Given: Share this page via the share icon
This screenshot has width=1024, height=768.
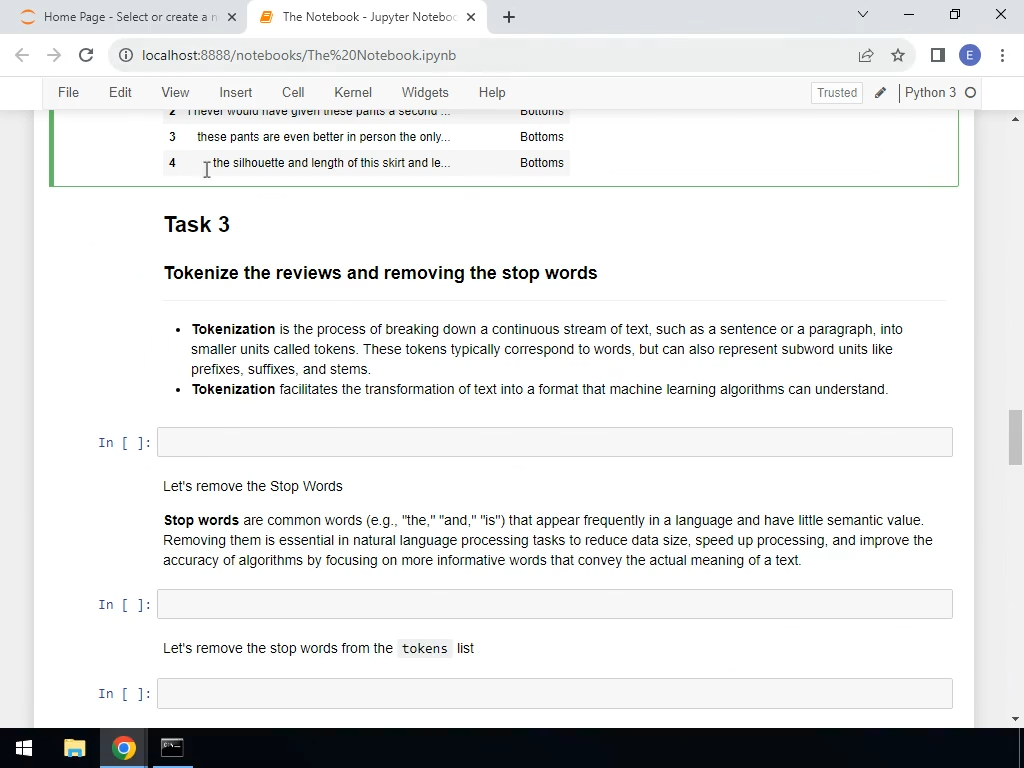Looking at the screenshot, I should click(866, 55).
